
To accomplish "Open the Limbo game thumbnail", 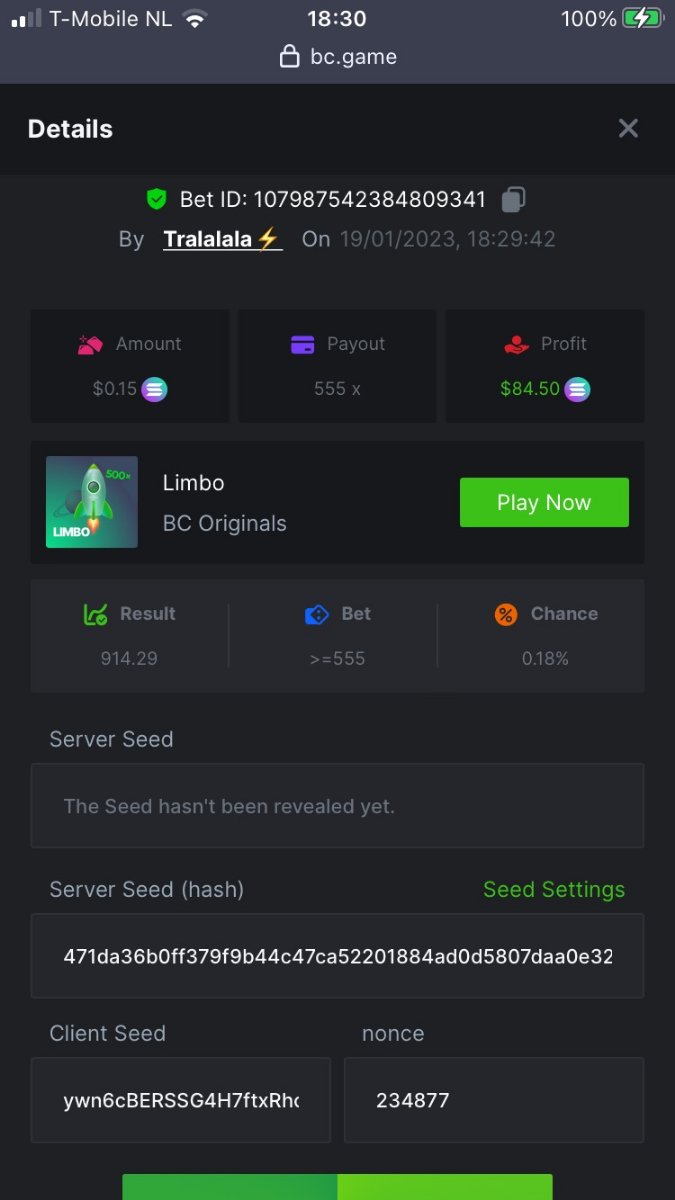I will pos(92,502).
